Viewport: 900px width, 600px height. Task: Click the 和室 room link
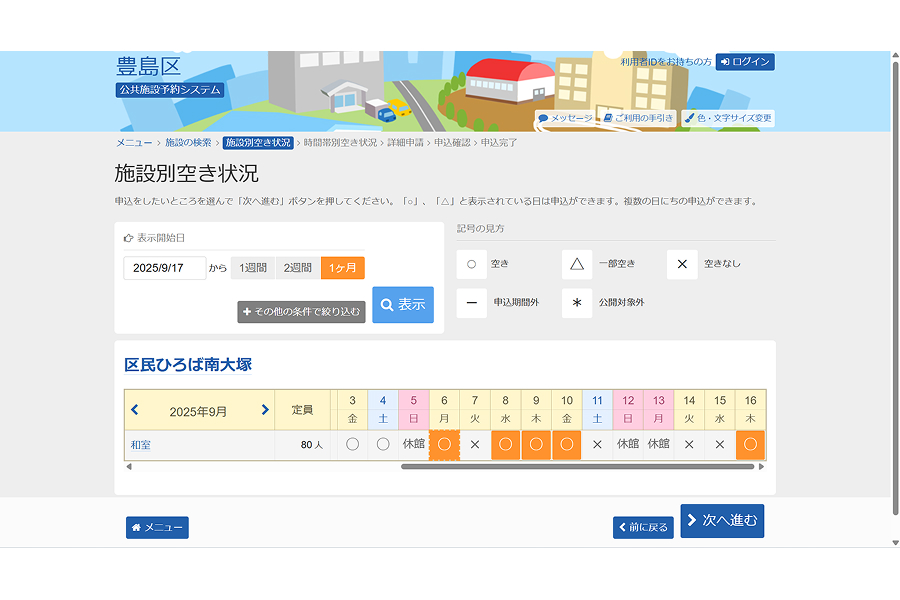[140, 445]
